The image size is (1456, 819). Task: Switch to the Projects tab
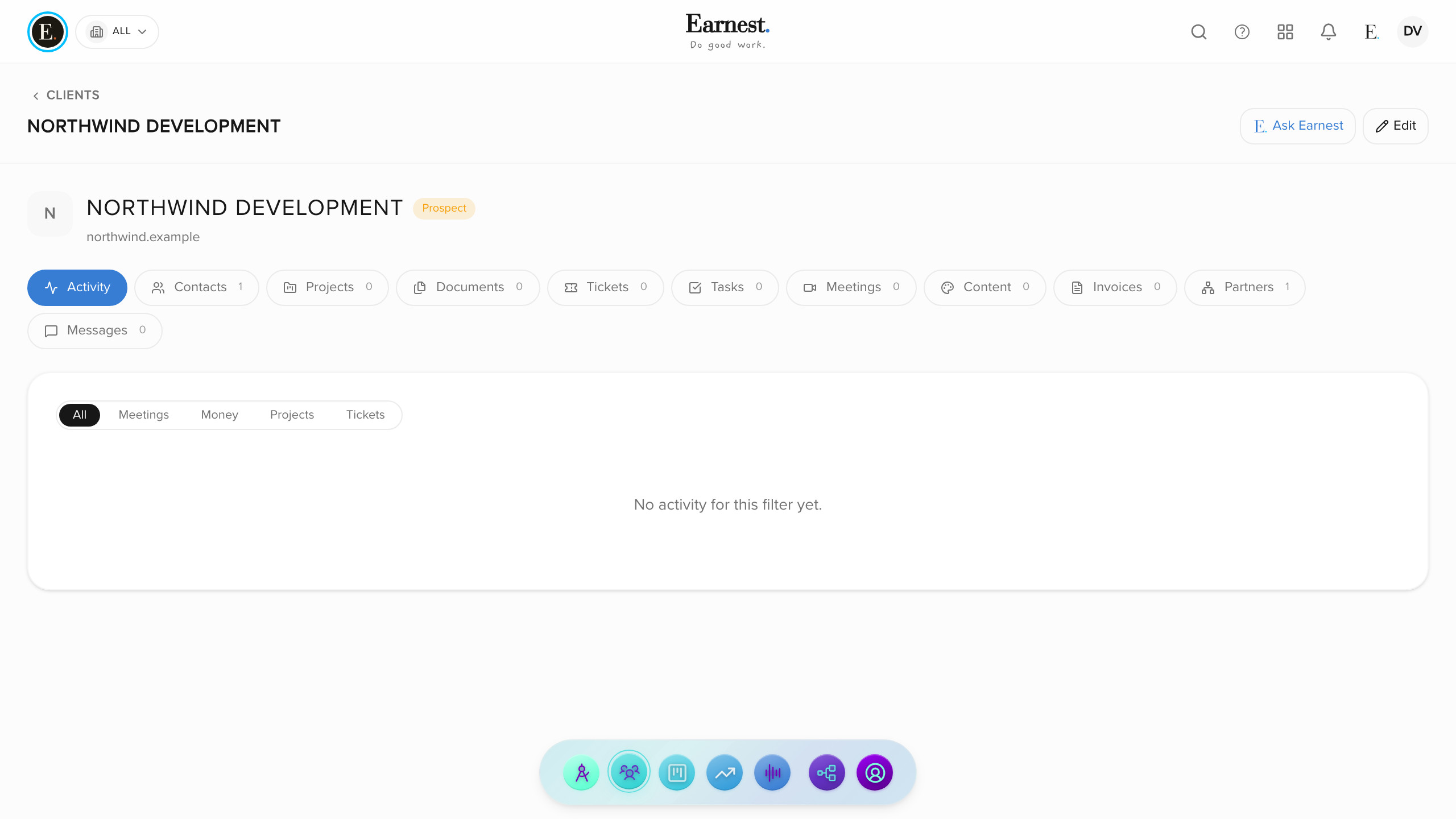pos(328,288)
